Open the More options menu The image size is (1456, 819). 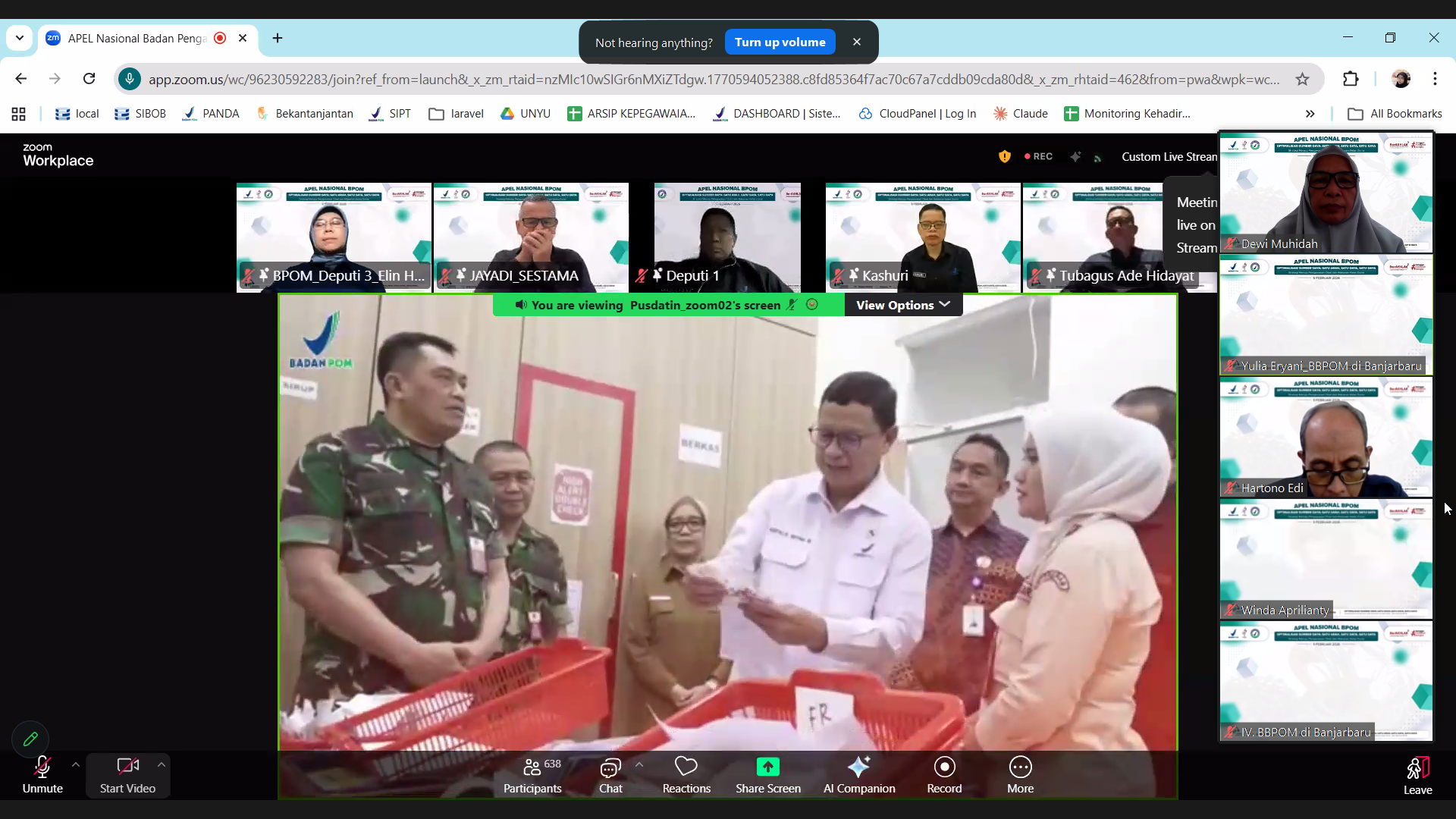pyautogui.click(x=1020, y=774)
